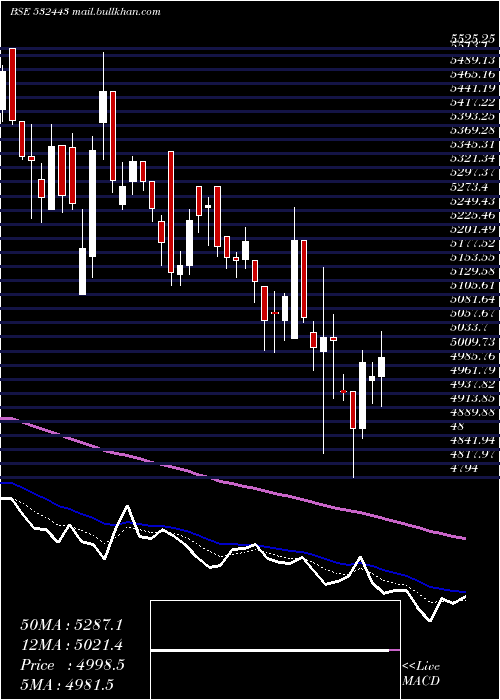The image size is (500, 700).
Task: Click the 5525.25 price axis label
Action: pyautogui.click(x=472, y=39)
